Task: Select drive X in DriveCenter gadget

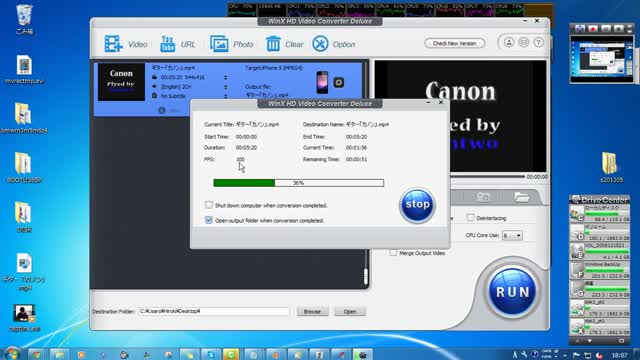Action: [x=600, y=327]
